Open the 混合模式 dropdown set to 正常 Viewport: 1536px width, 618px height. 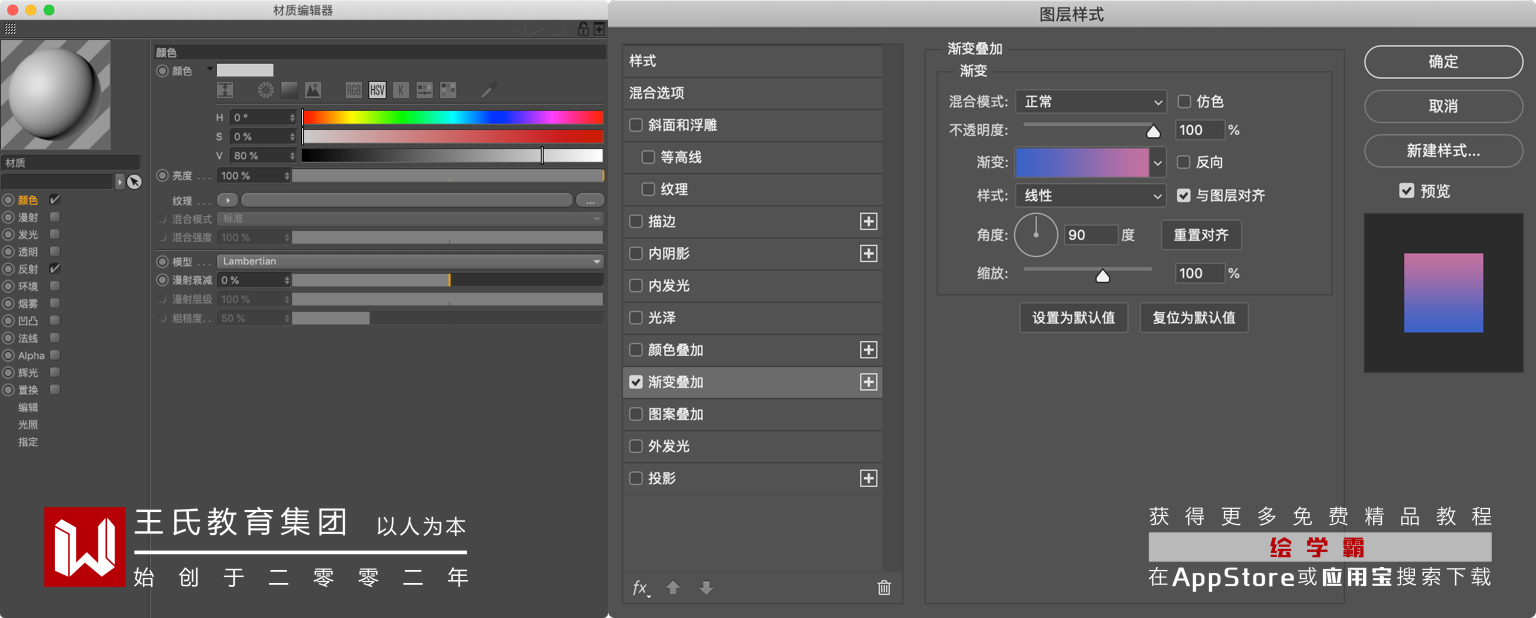(x=1091, y=102)
